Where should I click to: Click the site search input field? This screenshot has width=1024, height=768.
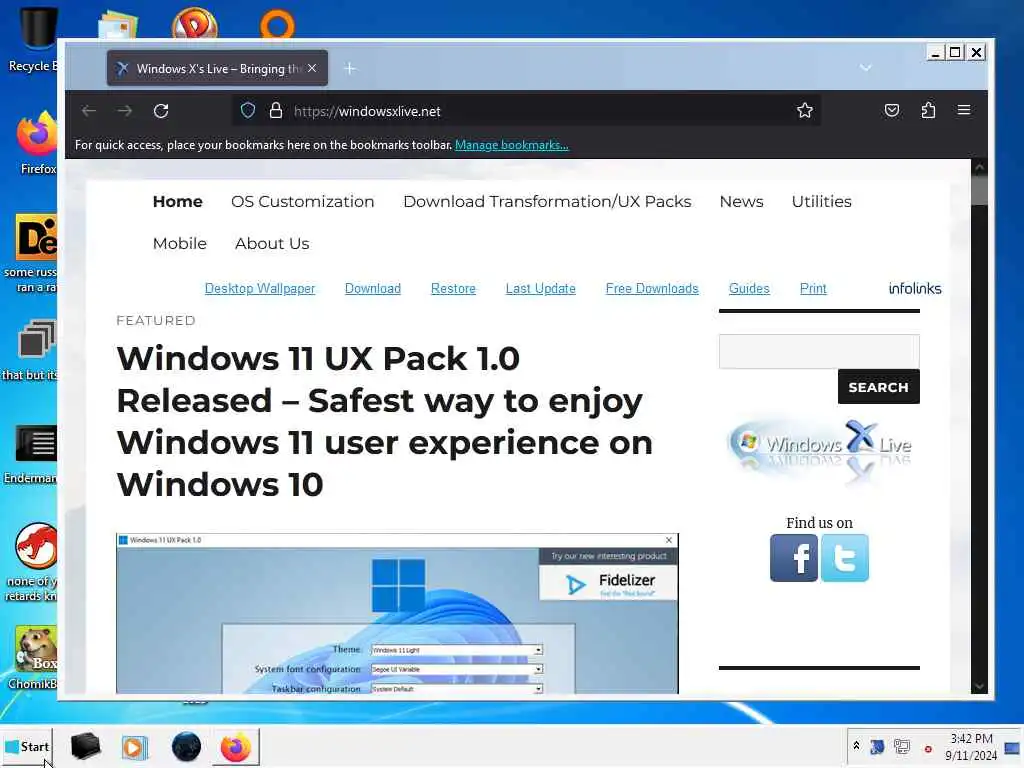[819, 351]
